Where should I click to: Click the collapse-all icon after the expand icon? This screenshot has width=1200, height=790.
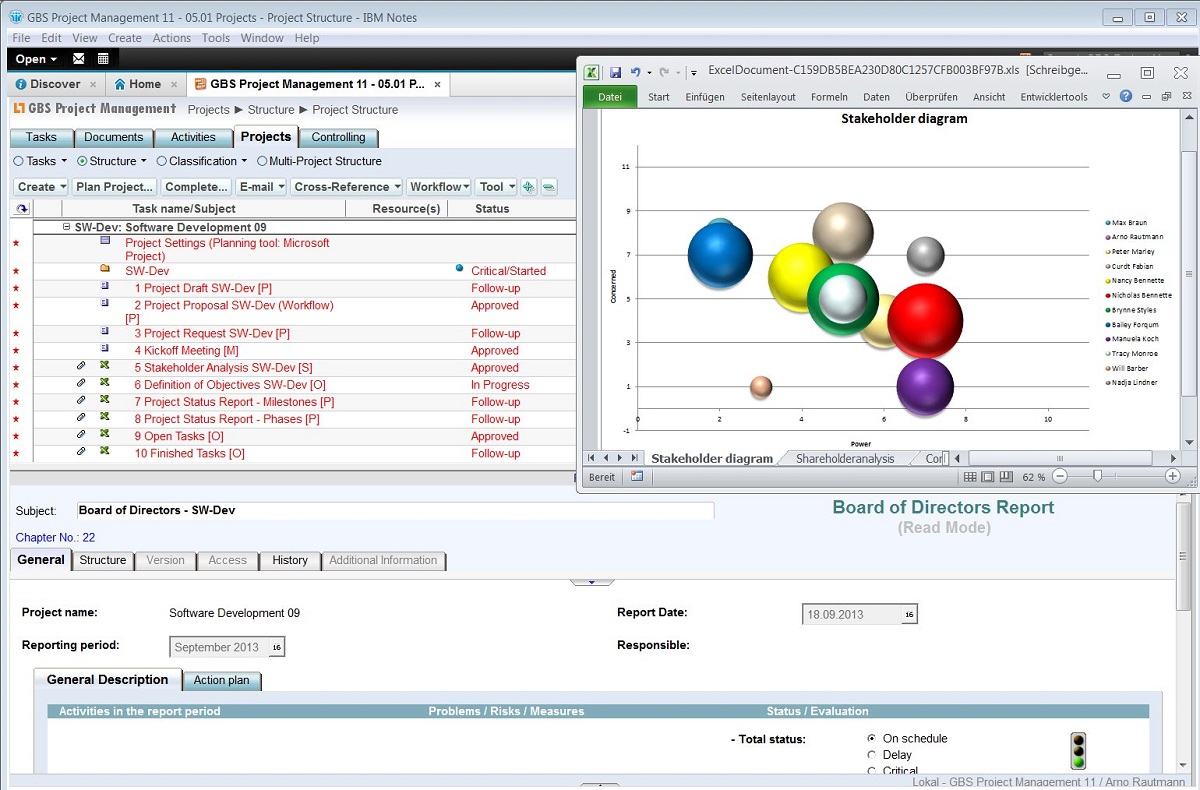pyautogui.click(x=549, y=187)
